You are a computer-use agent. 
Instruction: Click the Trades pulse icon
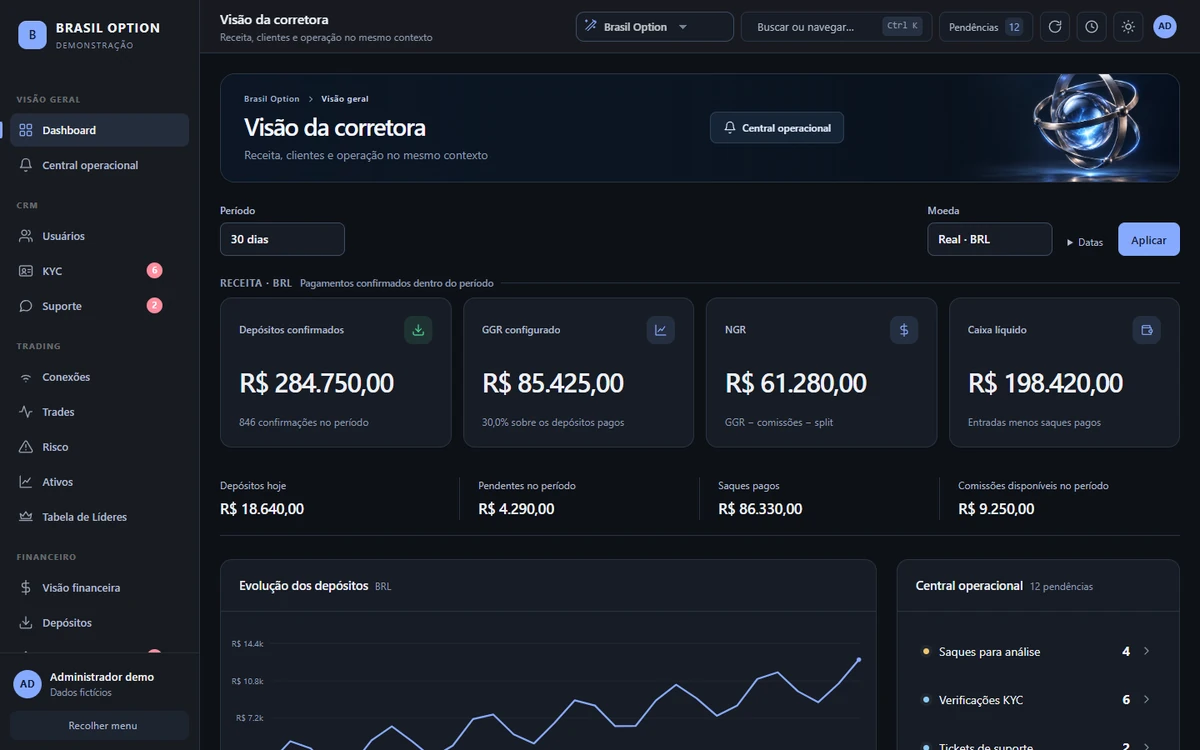click(x=26, y=412)
